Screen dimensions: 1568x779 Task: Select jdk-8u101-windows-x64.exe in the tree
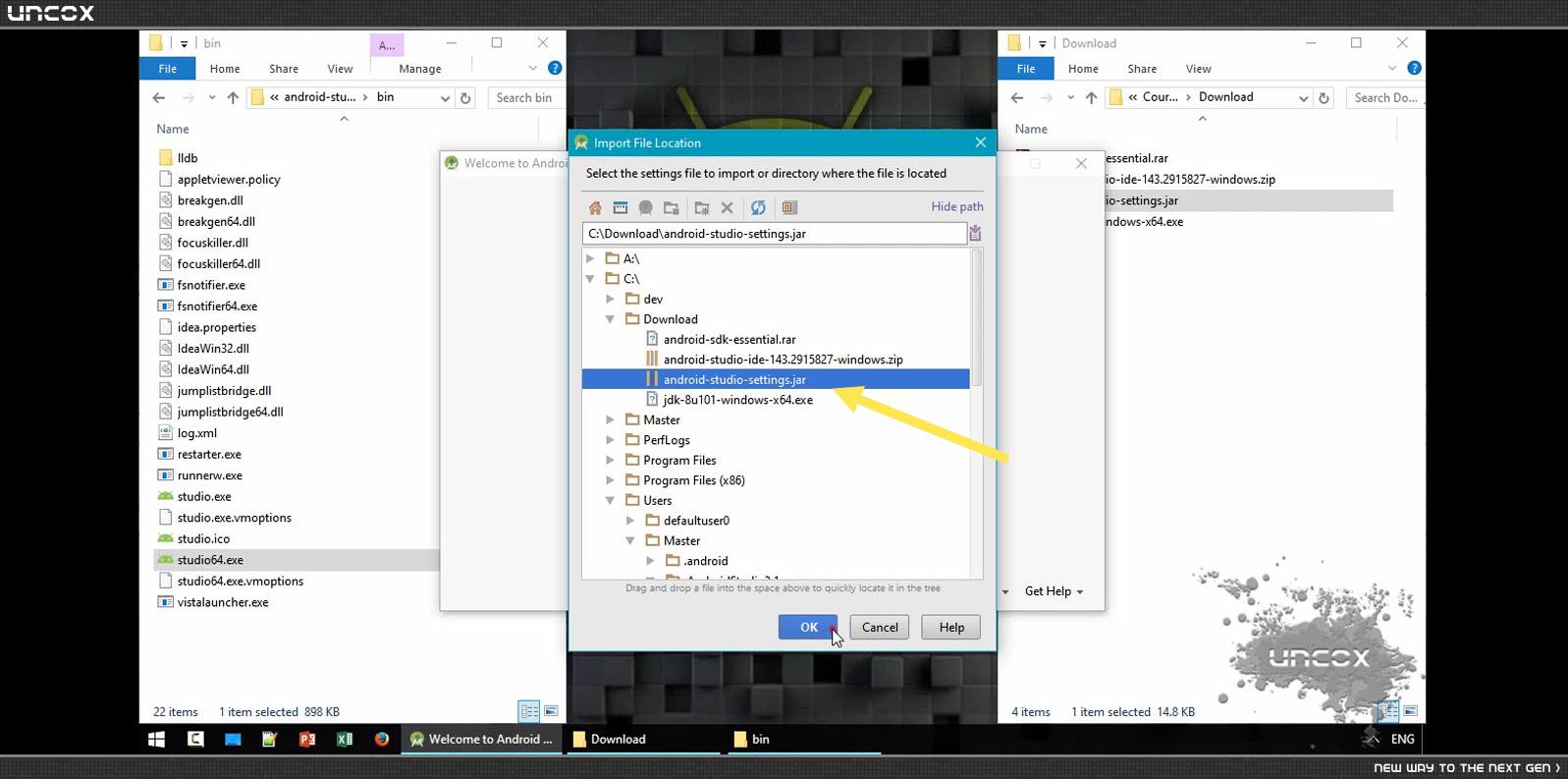click(x=737, y=400)
